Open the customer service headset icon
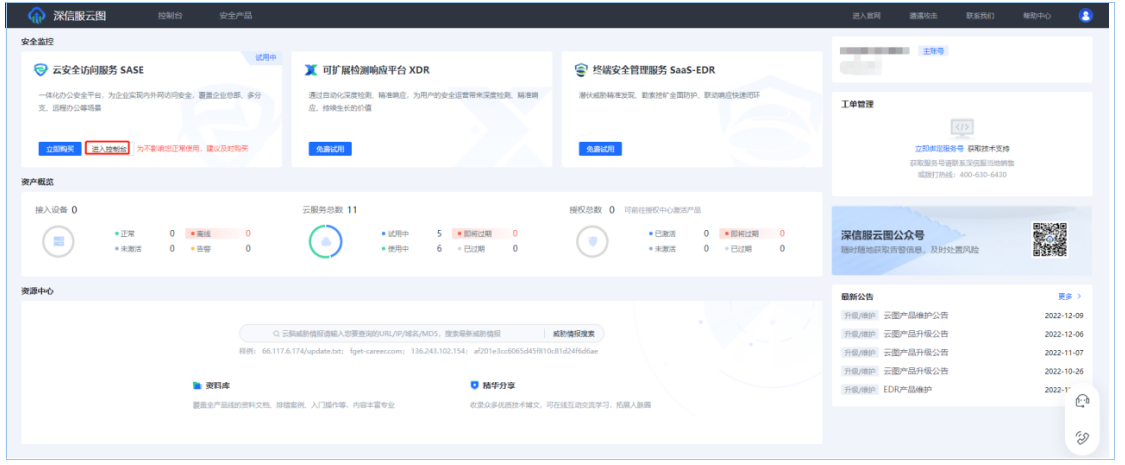The width and height of the screenshot is (1125, 465). pyautogui.click(x=1081, y=401)
